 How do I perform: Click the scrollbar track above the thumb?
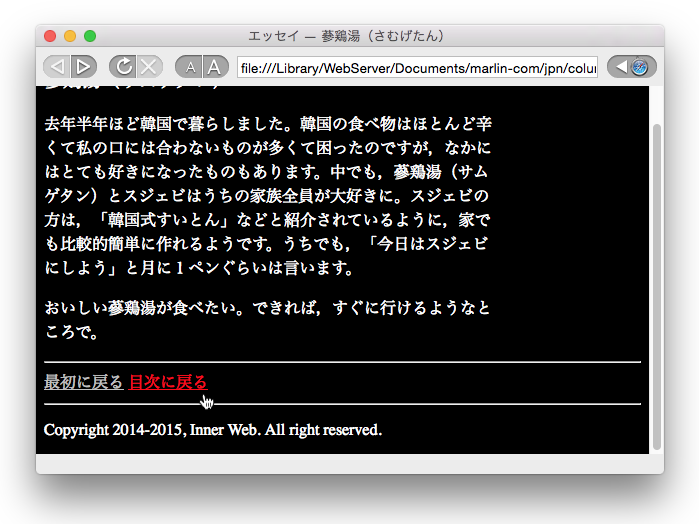tap(657, 105)
